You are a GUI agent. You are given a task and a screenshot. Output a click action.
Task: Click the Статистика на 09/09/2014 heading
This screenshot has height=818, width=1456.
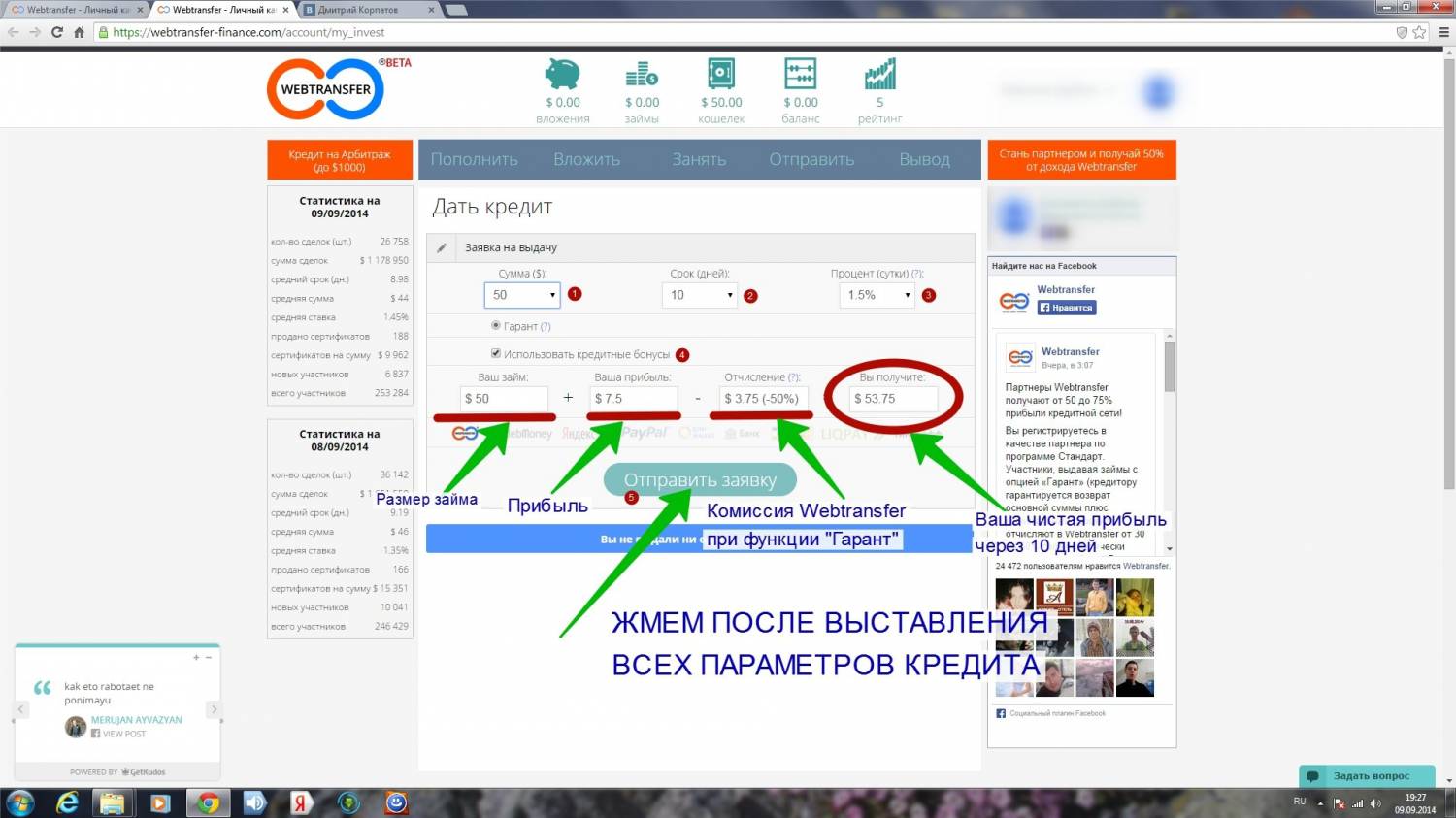(x=340, y=207)
